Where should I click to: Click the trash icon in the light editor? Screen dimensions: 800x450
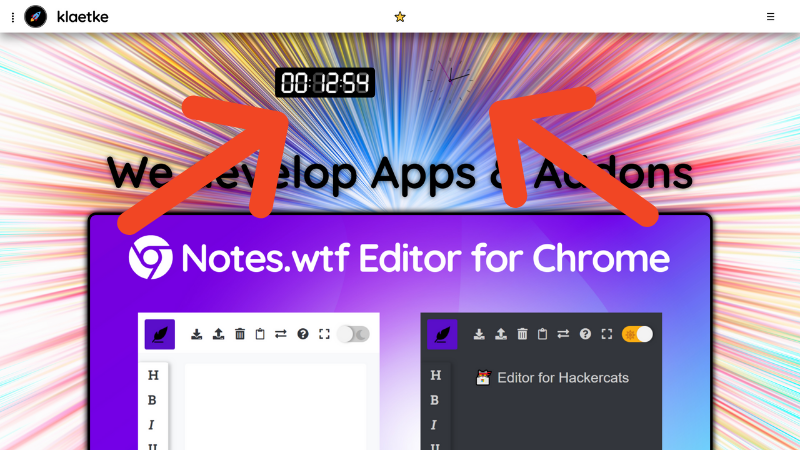240,334
